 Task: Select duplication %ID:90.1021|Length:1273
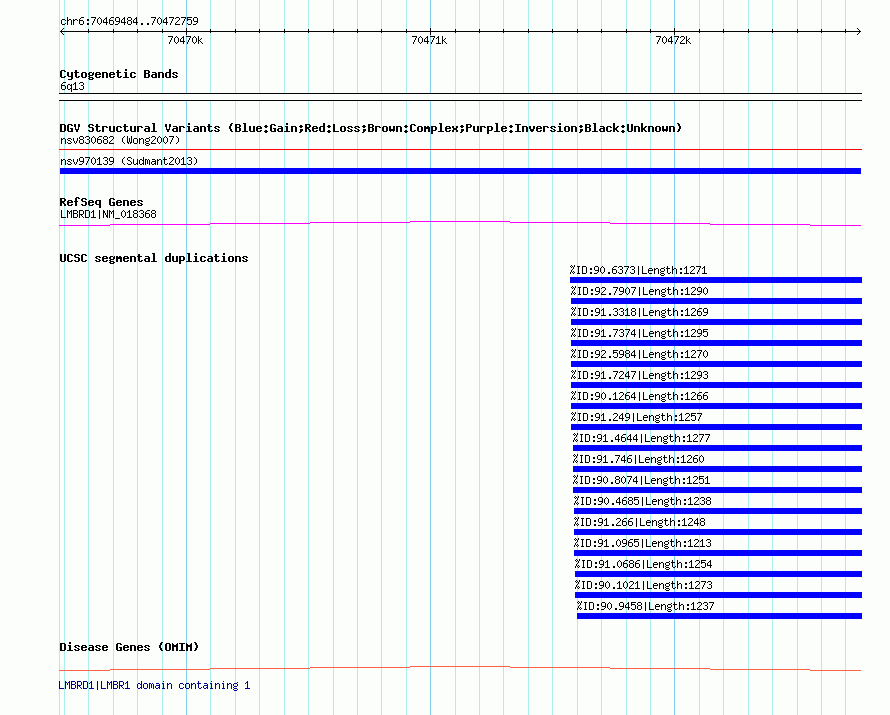(644, 585)
